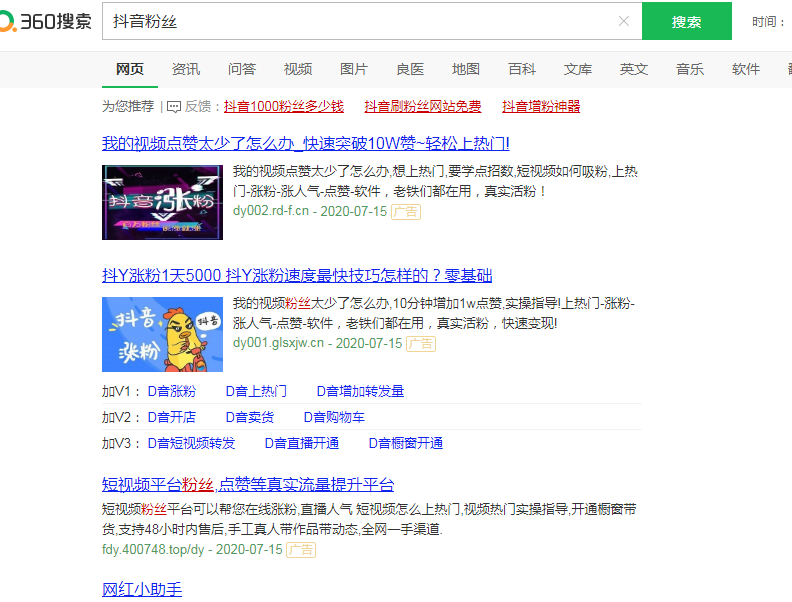Switch to the 地图 tab
This screenshot has width=792, height=602.
point(466,69)
